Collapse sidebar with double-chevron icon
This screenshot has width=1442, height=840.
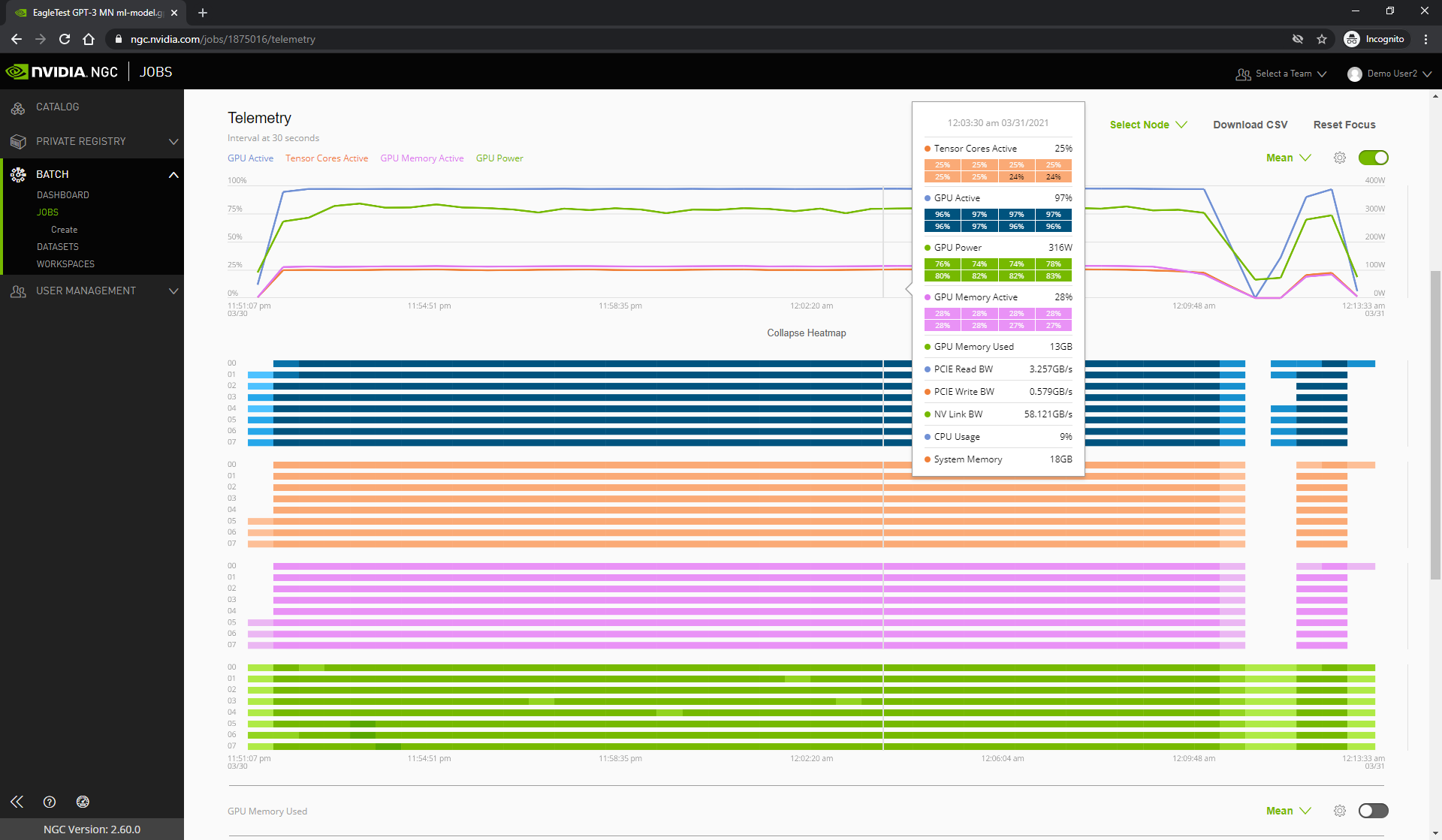(17, 802)
